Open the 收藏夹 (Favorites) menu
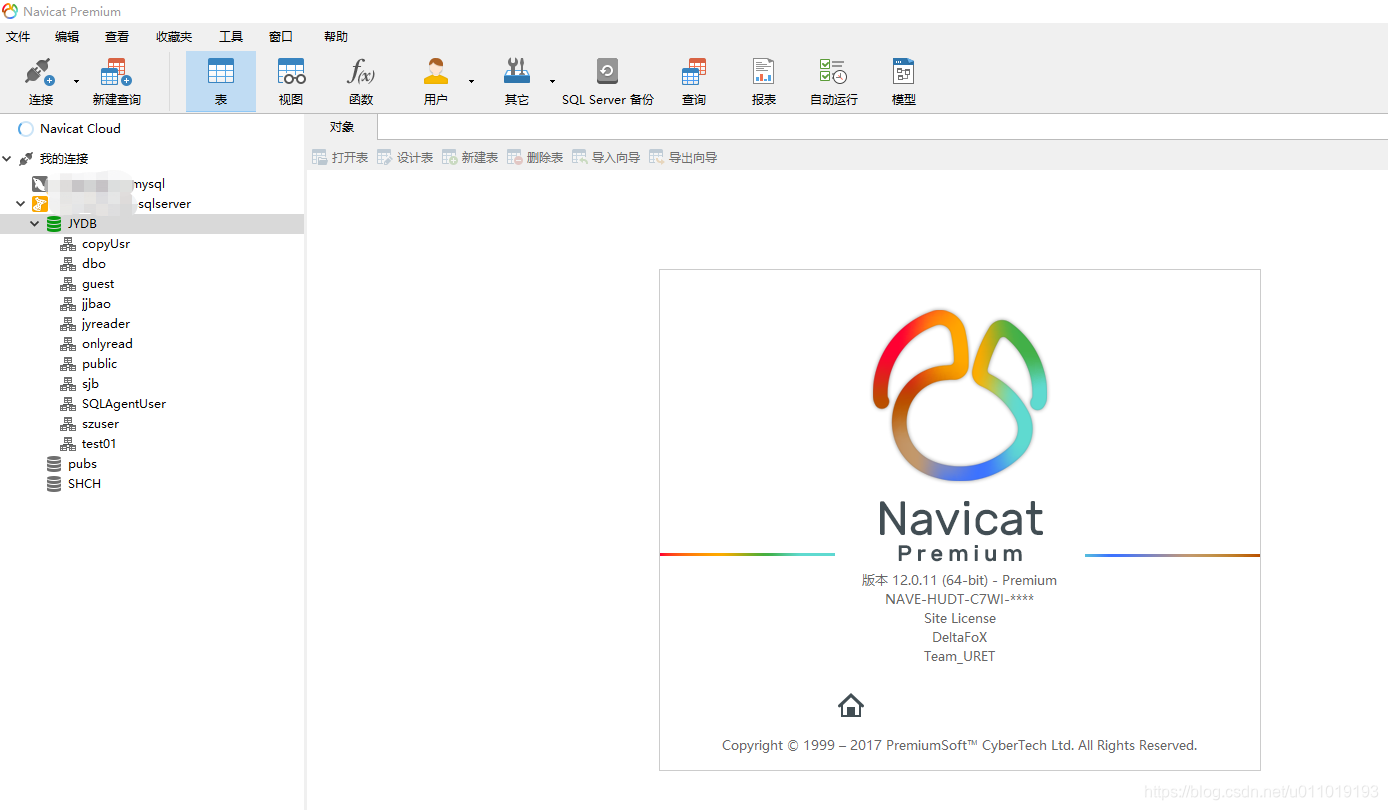The height and width of the screenshot is (810, 1388). point(174,37)
